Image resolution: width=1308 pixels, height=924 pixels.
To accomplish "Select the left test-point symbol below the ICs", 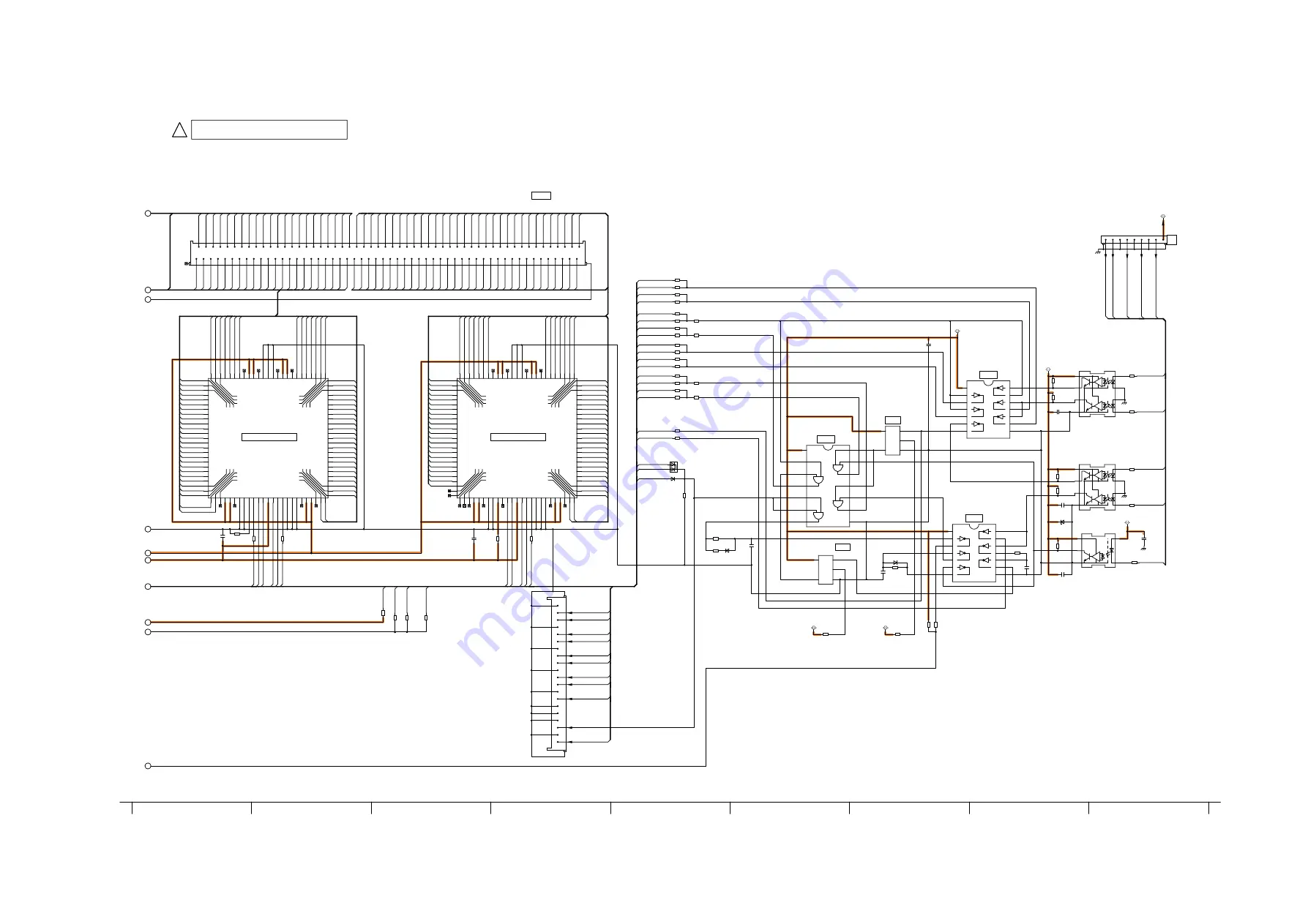I will [813, 628].
